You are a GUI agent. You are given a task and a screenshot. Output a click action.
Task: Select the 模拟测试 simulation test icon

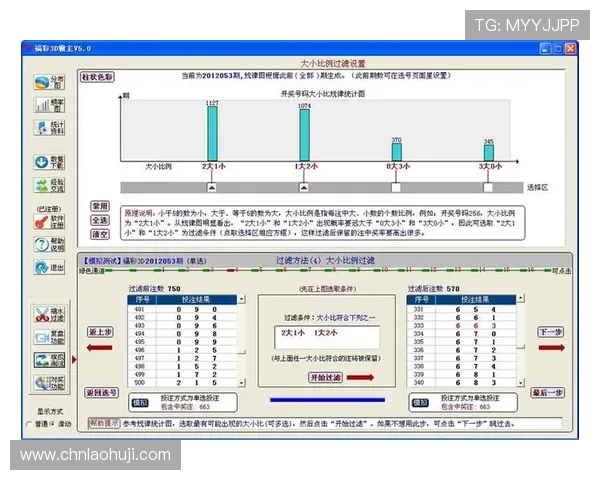(x=50, y=360)
